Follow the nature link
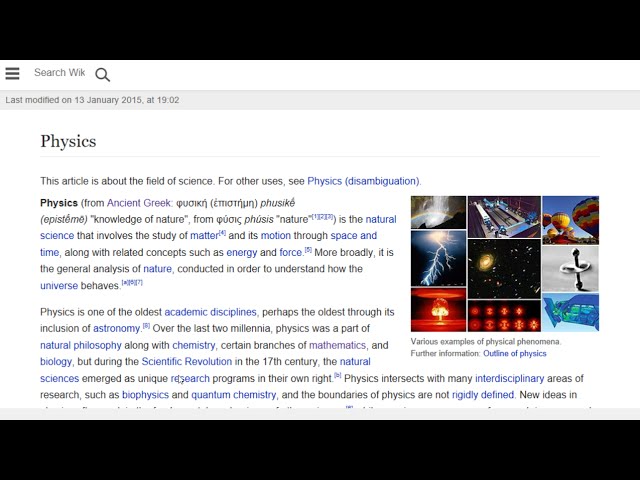The width and height of the screenshot is (640, 480). 158,269
